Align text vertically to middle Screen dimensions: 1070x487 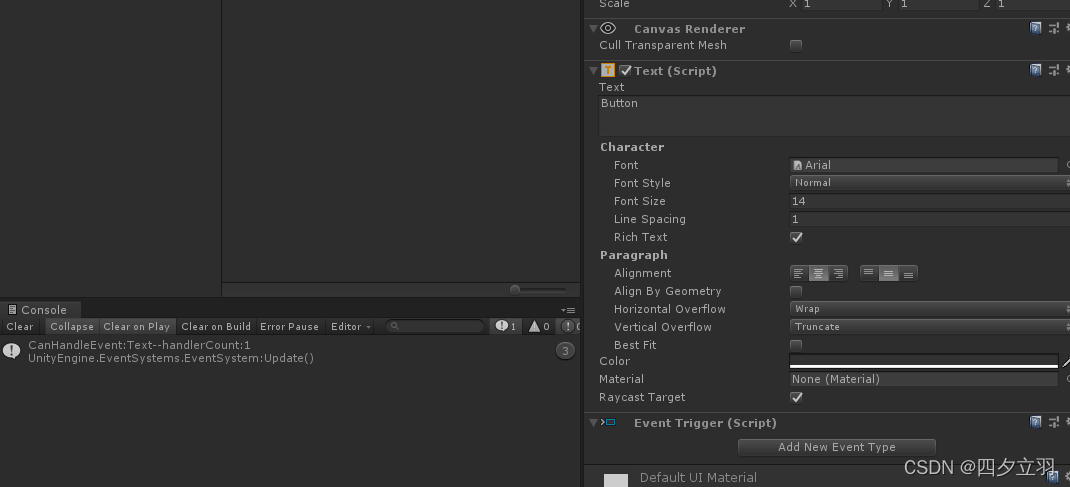pyautogui.click(x=888, y=274)
